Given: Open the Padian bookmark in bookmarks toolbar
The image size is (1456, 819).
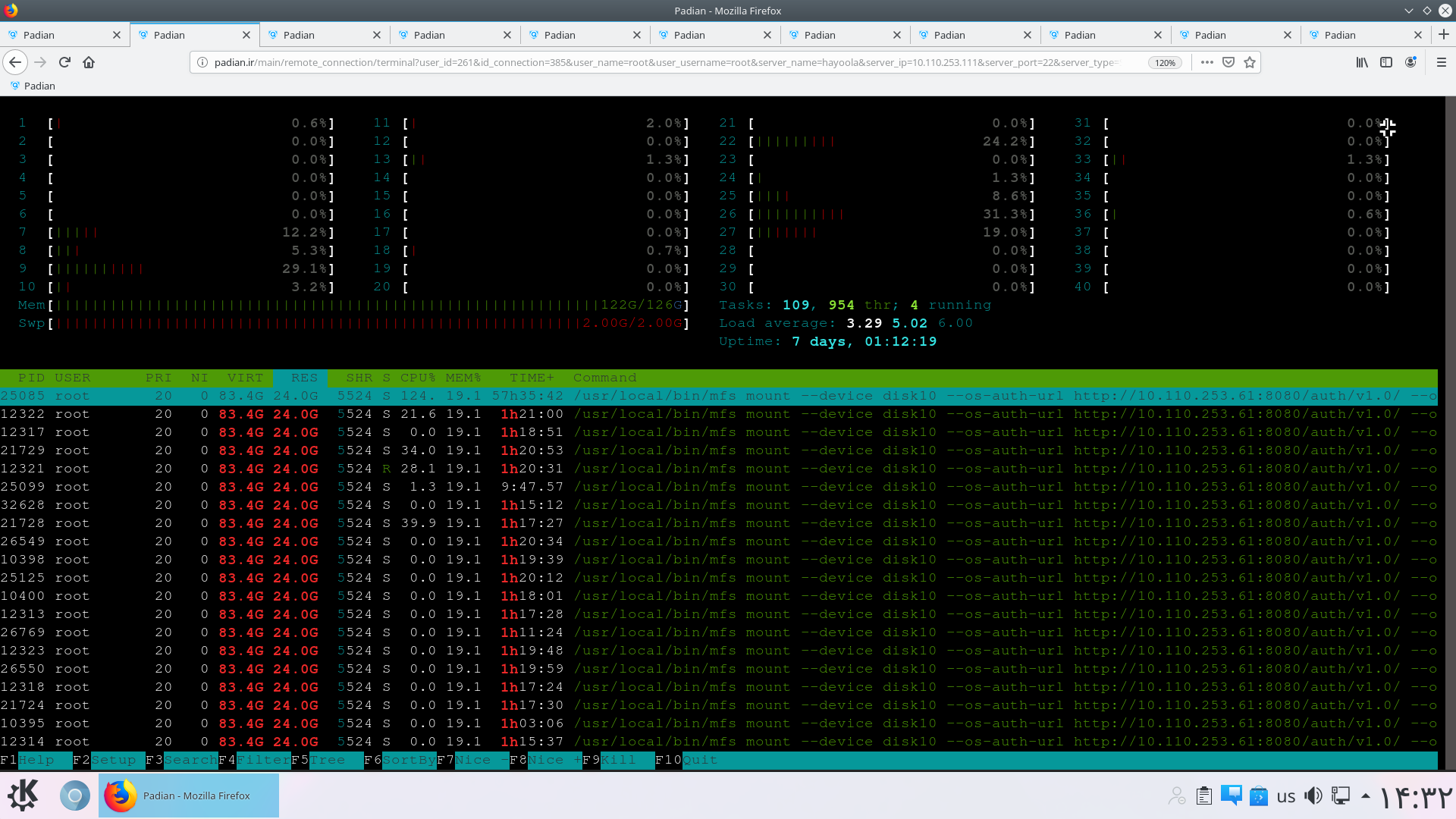Looking at the screenshot, I should pos(33,86).
